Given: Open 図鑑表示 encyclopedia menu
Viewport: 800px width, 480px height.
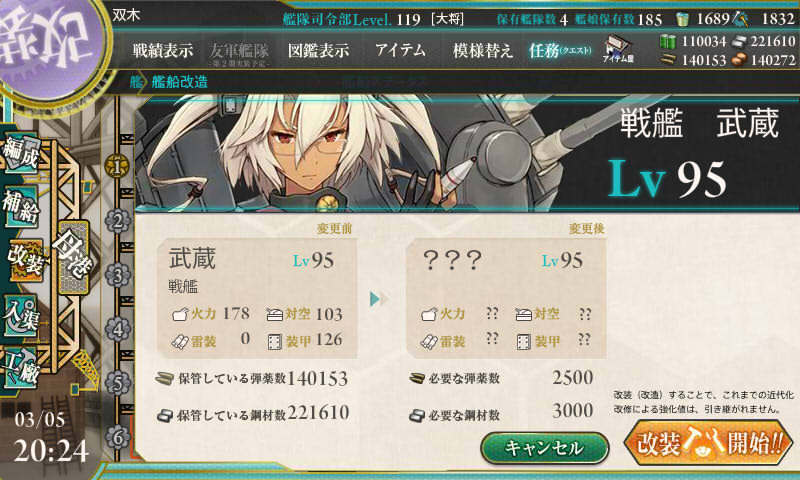Looking at the screenshot, I should (x=318, y=50).
